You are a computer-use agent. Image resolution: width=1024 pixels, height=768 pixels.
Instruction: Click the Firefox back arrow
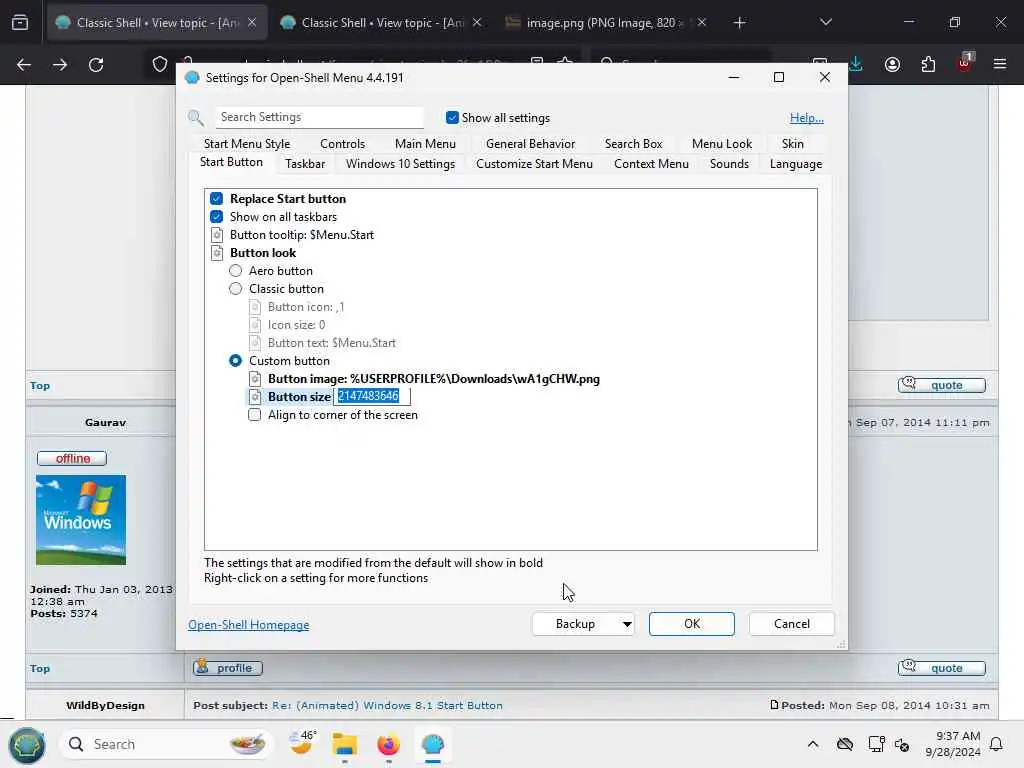pos(24,65)
